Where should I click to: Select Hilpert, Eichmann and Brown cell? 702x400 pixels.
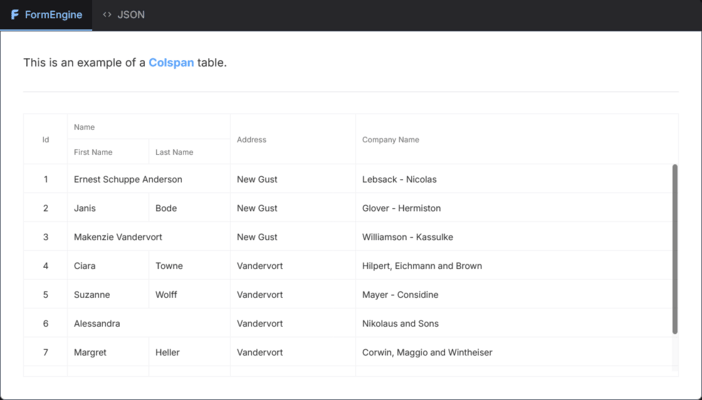(x=514, y=266)
